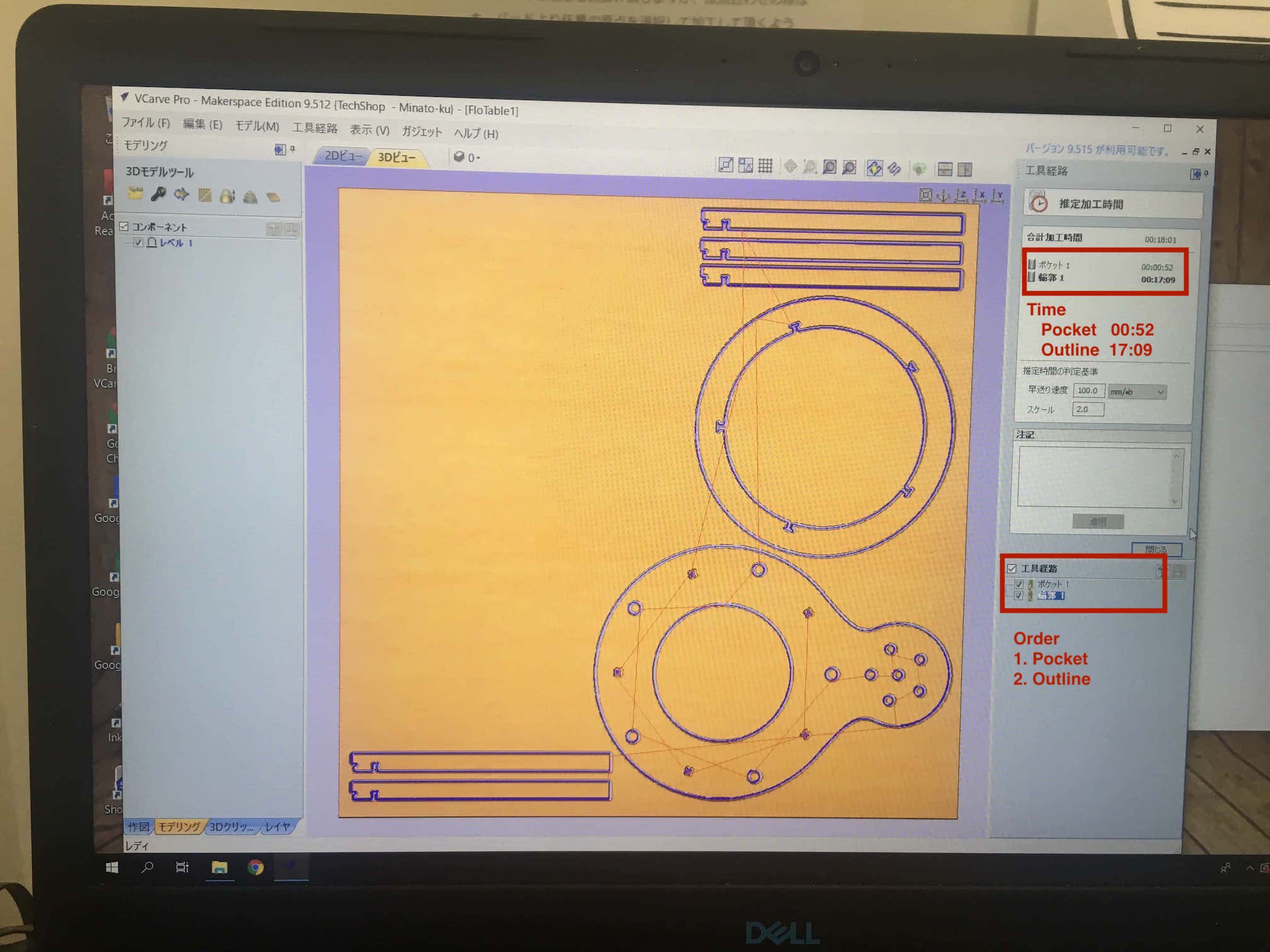1270x952 pixels.
Task: Click the wrench icon in 3D model tools
Action: tap(158, 195)
